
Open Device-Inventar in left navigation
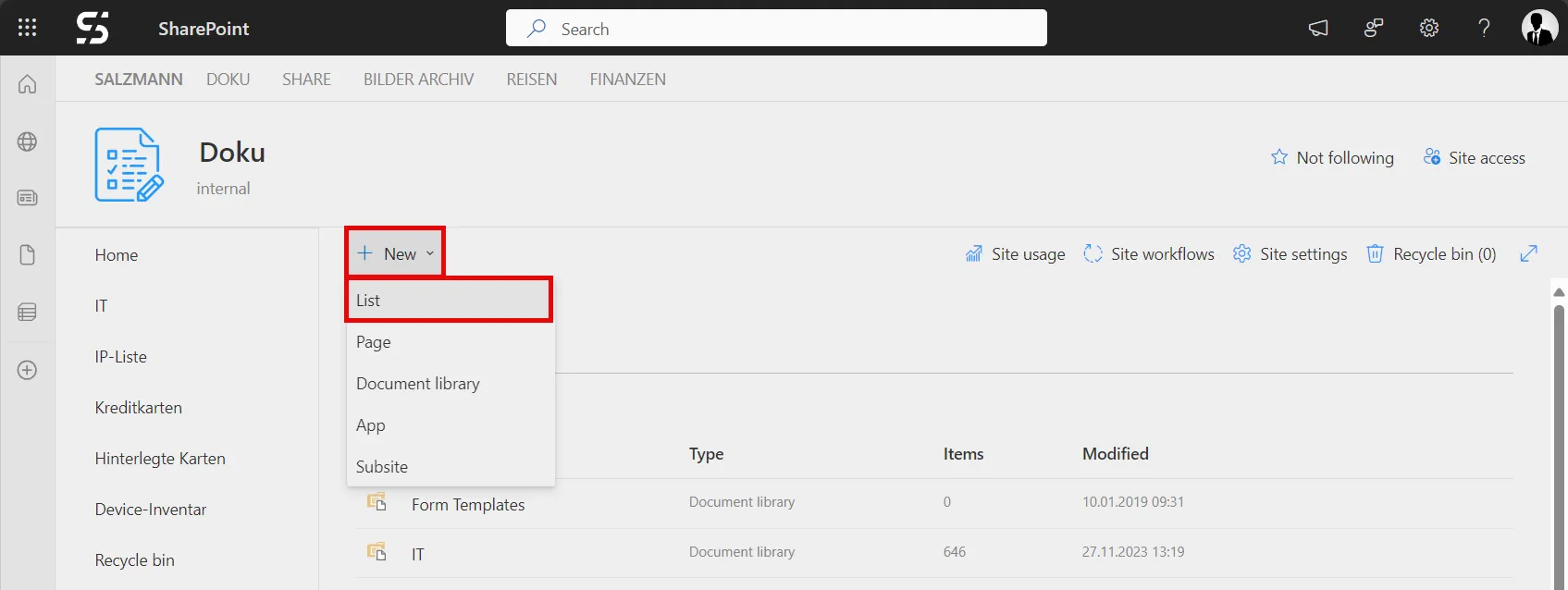point(151,510)
